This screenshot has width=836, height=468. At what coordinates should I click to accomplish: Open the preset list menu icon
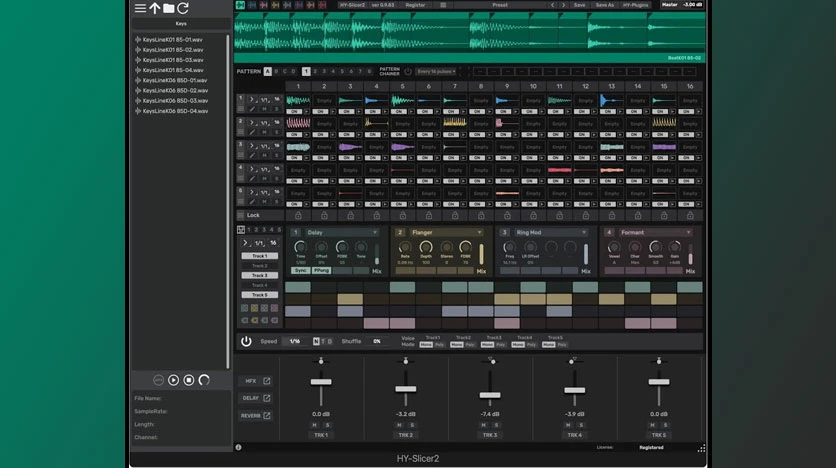pos(443,5)
